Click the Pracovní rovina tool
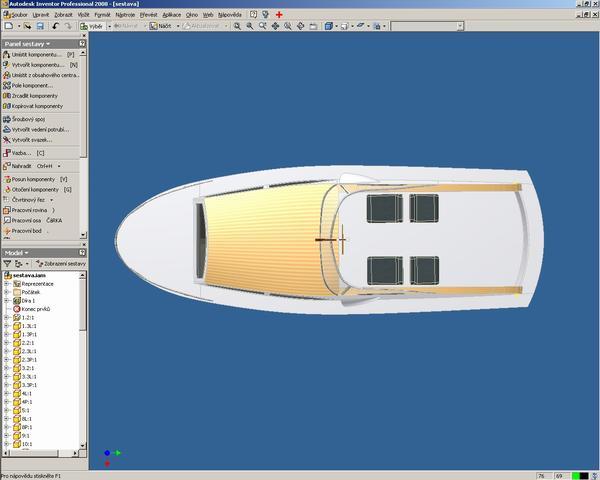The image size is (600, 480). pos(32,210)
